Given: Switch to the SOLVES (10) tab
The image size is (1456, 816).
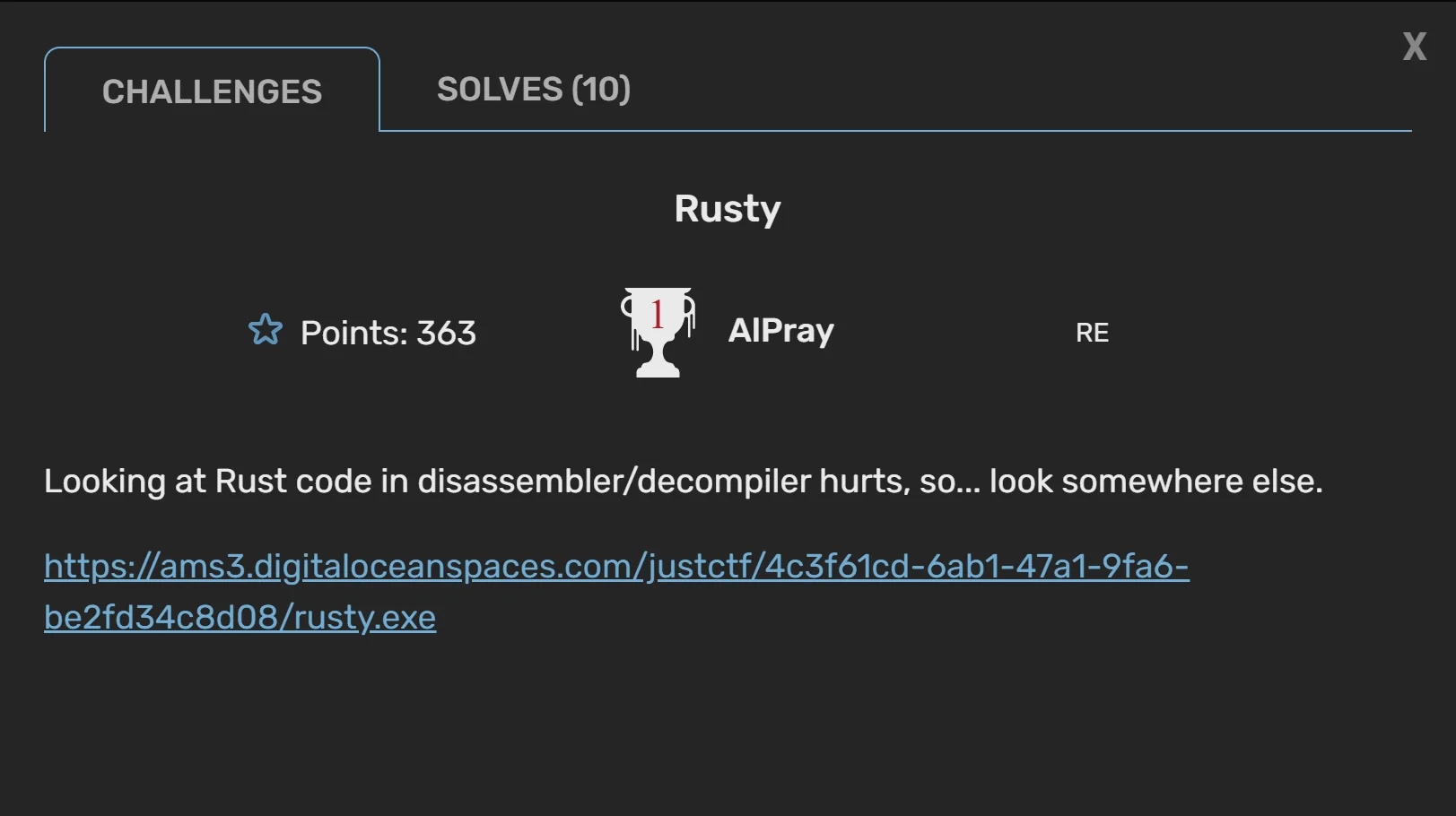Looking at the screenshot, I should tap(534, 90).
